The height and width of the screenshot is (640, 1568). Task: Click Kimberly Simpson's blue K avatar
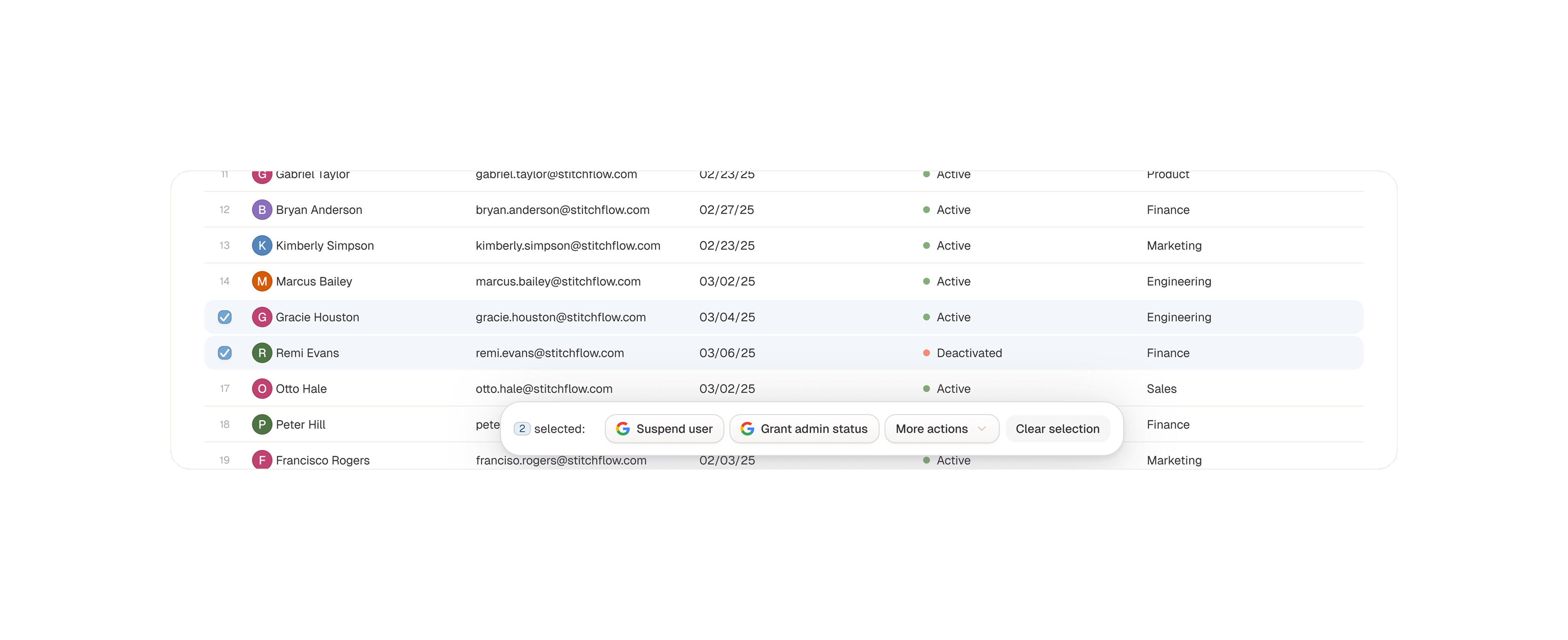coord(262,245)
